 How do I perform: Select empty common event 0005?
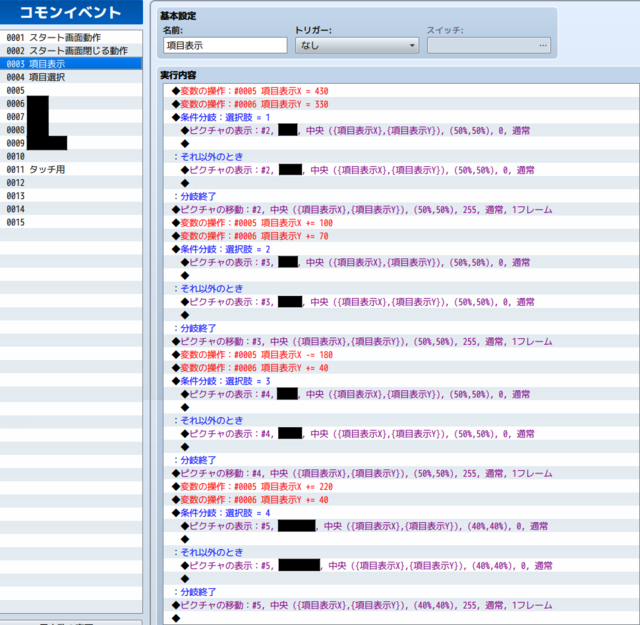coord(71,90)
